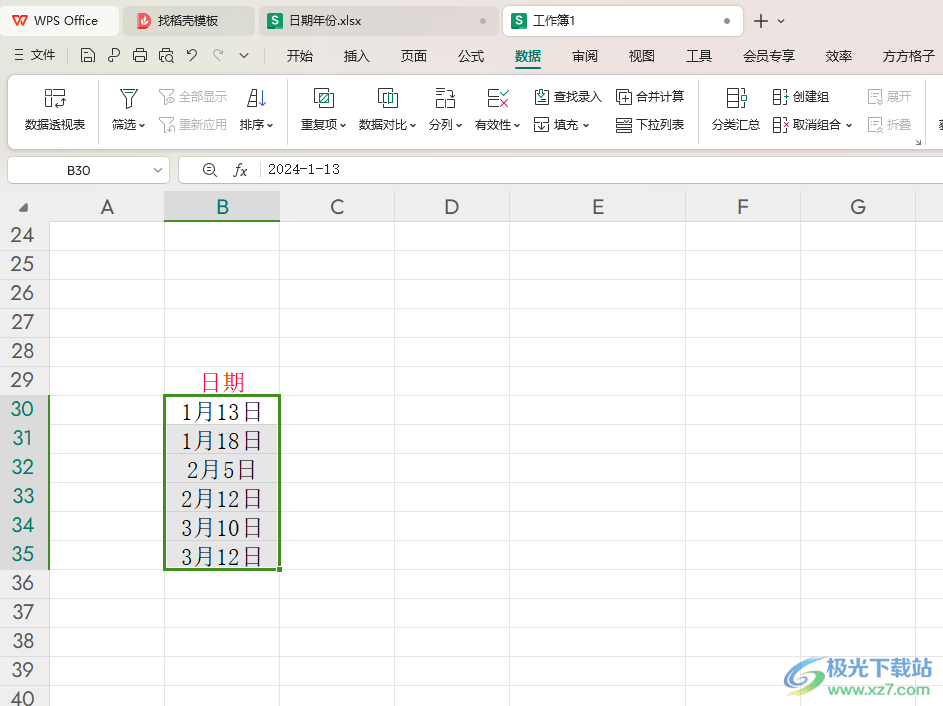This screenshot has height=706, width=943.
Task: Open the 筛选 dropdown arrow
Action: [x=142, y=126]
